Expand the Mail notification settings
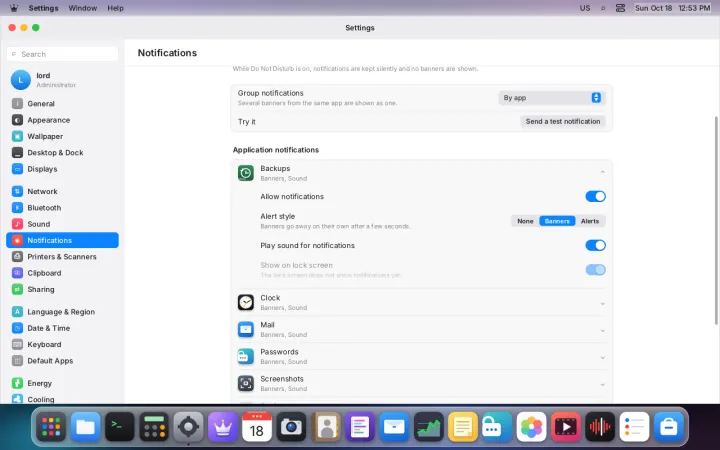The image size is (720, 450). pos(602,331)
